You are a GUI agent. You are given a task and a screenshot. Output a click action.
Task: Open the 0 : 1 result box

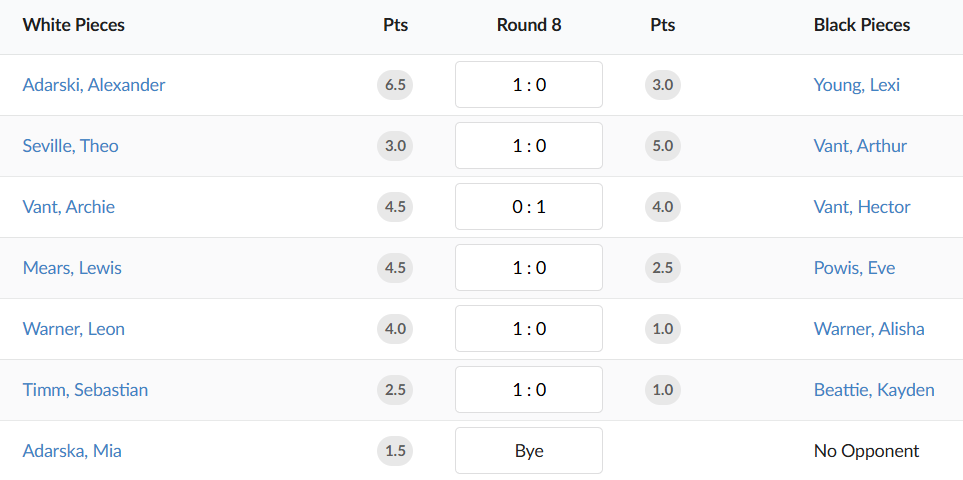click(529, 207)
